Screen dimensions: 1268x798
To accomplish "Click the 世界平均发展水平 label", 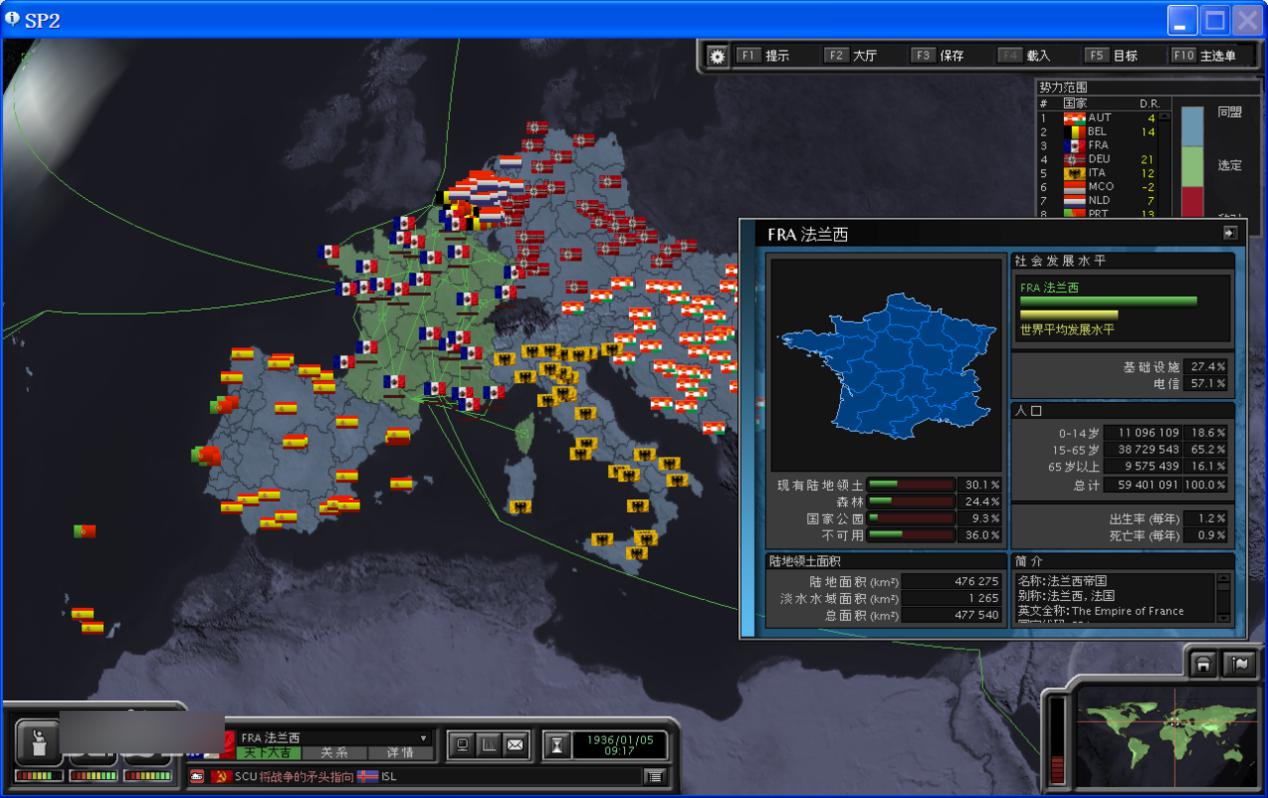I will point(1066,329).
